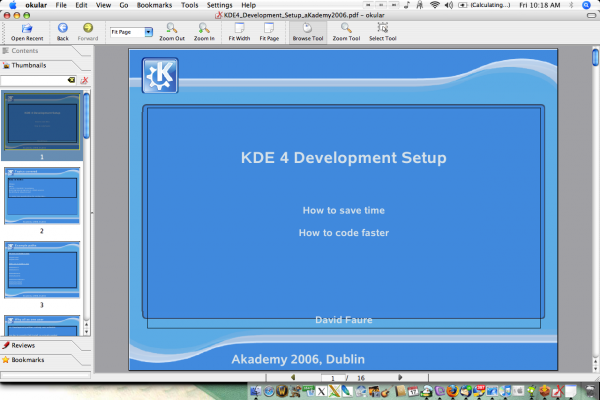Open the Bluetooth status menu

[x=571, y=5]
